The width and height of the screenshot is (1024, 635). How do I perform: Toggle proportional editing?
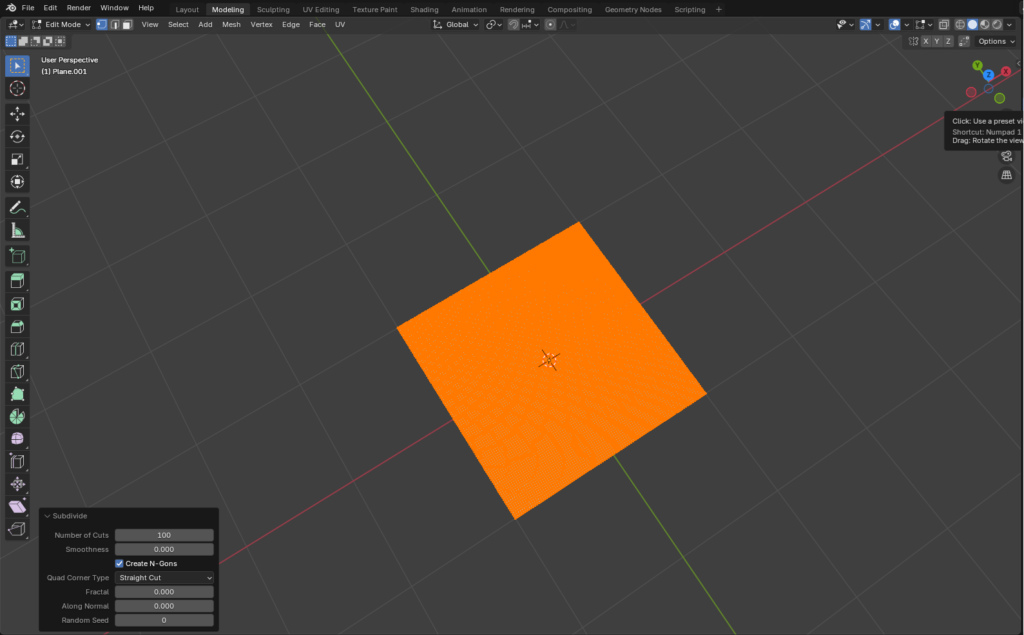(x=551, y=24)
